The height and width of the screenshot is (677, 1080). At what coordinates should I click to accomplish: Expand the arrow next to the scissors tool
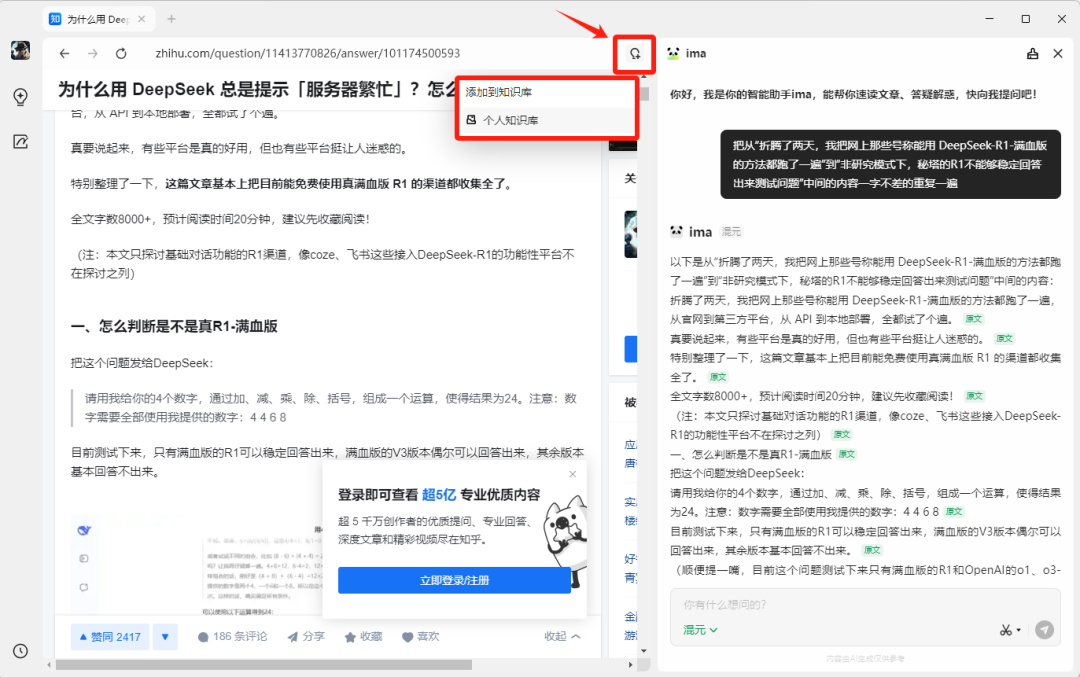pos(1019,630)
